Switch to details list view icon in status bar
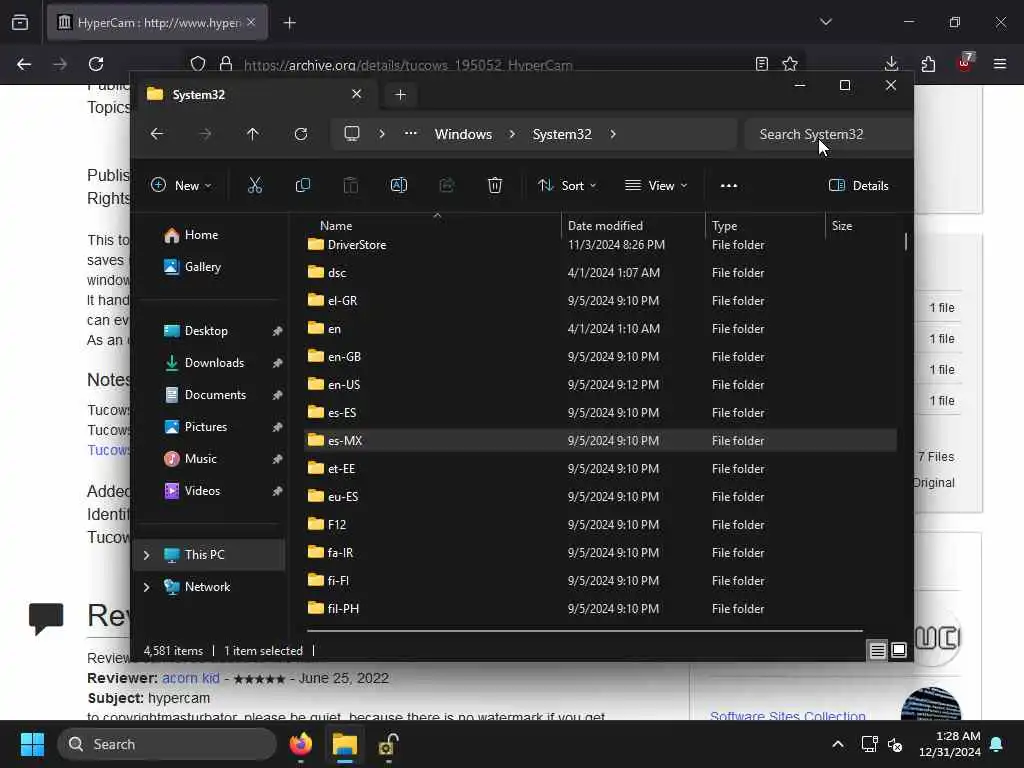 point(877,650)
